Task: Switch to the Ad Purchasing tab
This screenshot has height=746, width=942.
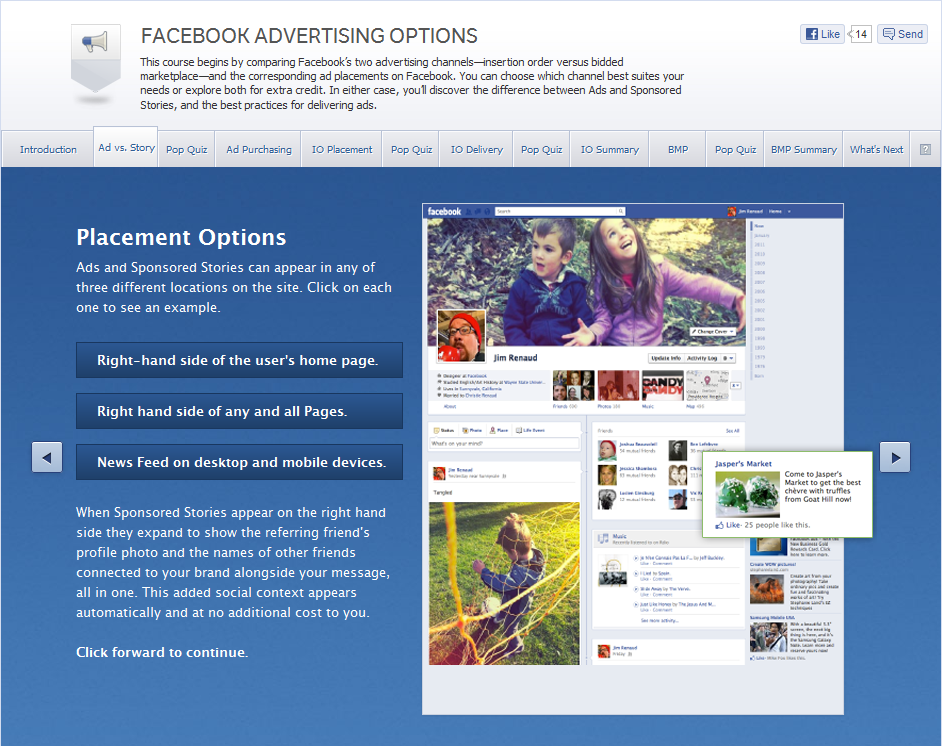Action: 259,150
